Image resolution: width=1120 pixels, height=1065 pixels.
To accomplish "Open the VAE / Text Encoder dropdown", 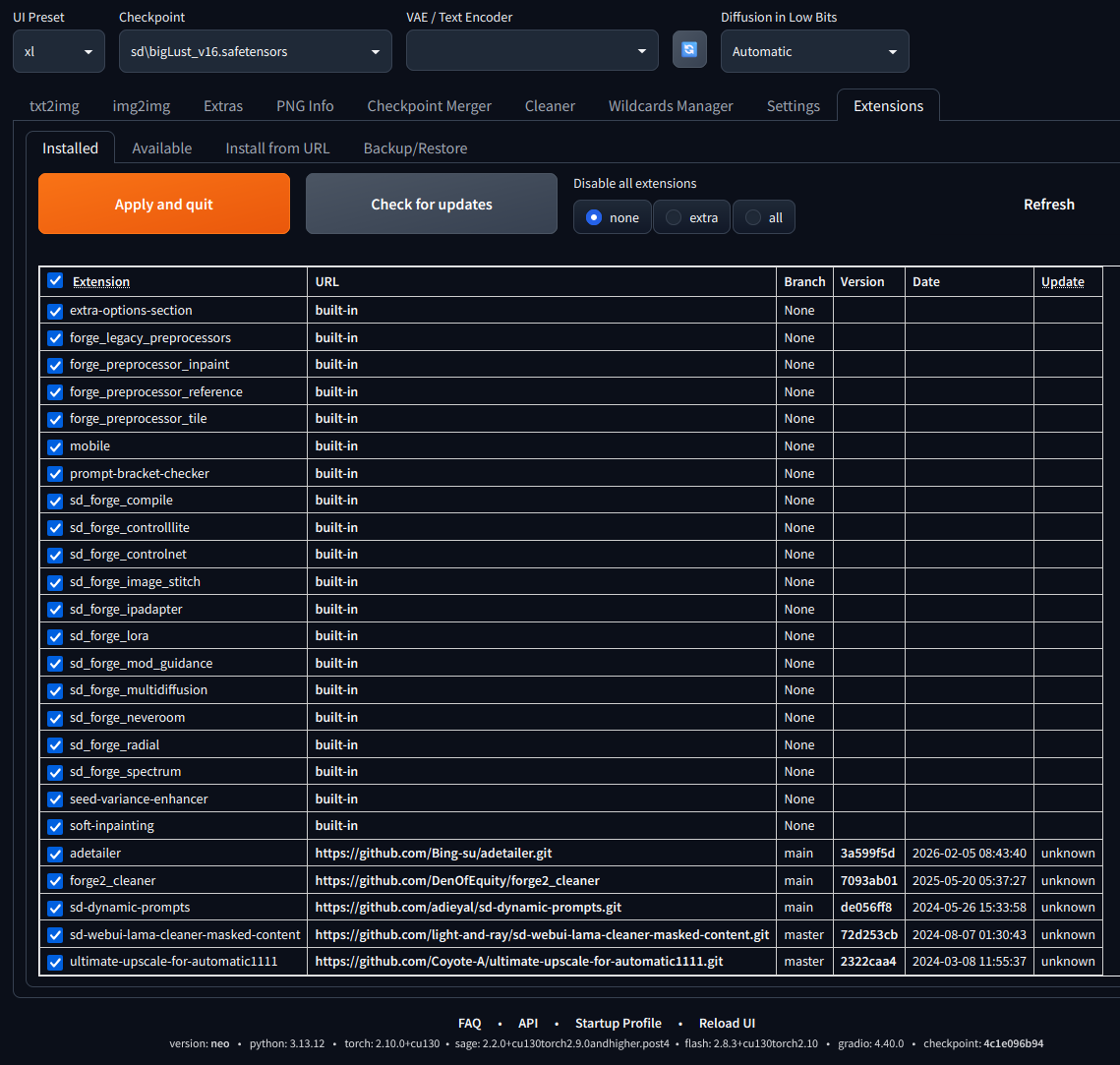I will (x=531, y=51).
